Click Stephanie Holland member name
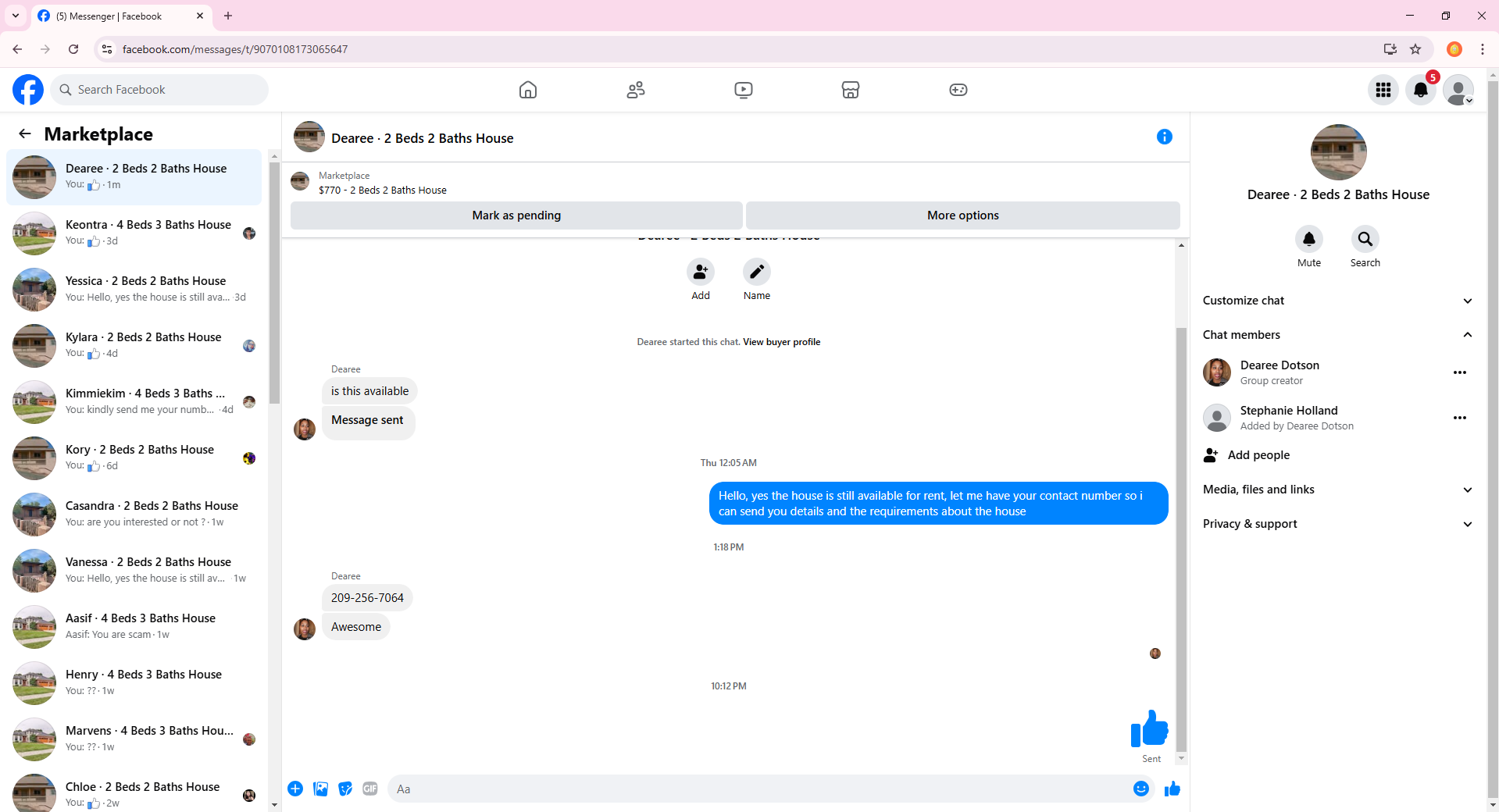1499x812 pixels. tap(1289, 411)
